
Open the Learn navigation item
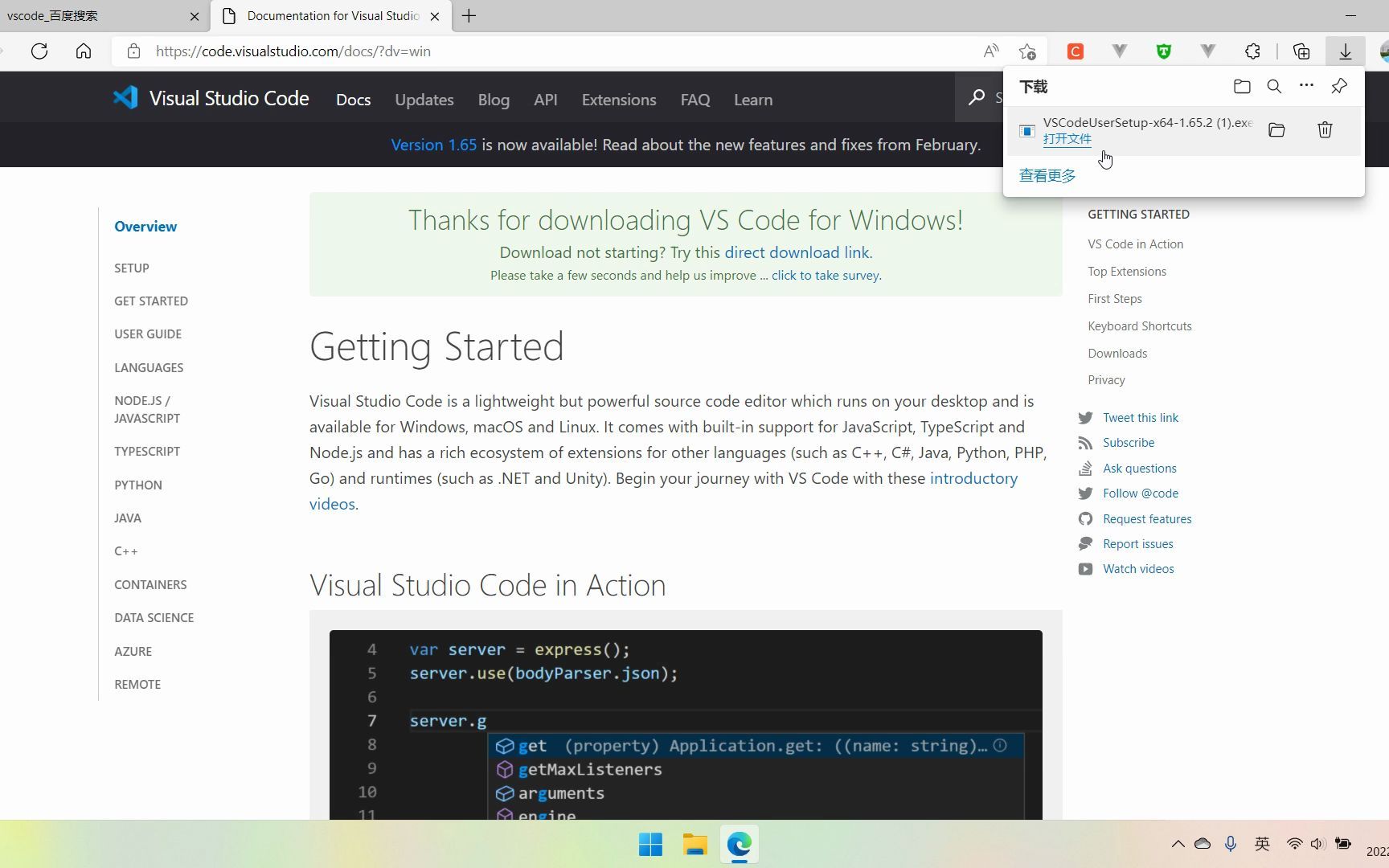point(753,100)
